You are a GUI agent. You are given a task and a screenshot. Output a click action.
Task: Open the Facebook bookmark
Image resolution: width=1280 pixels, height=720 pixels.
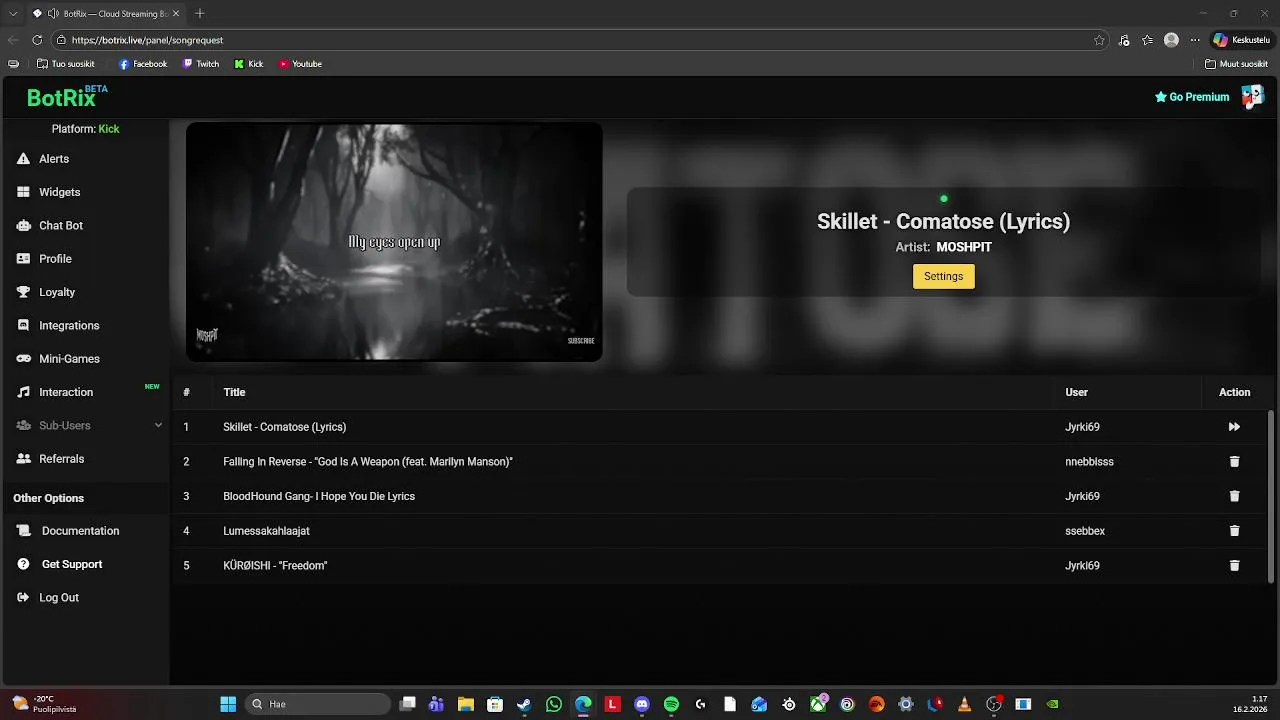tap(143, 64)
